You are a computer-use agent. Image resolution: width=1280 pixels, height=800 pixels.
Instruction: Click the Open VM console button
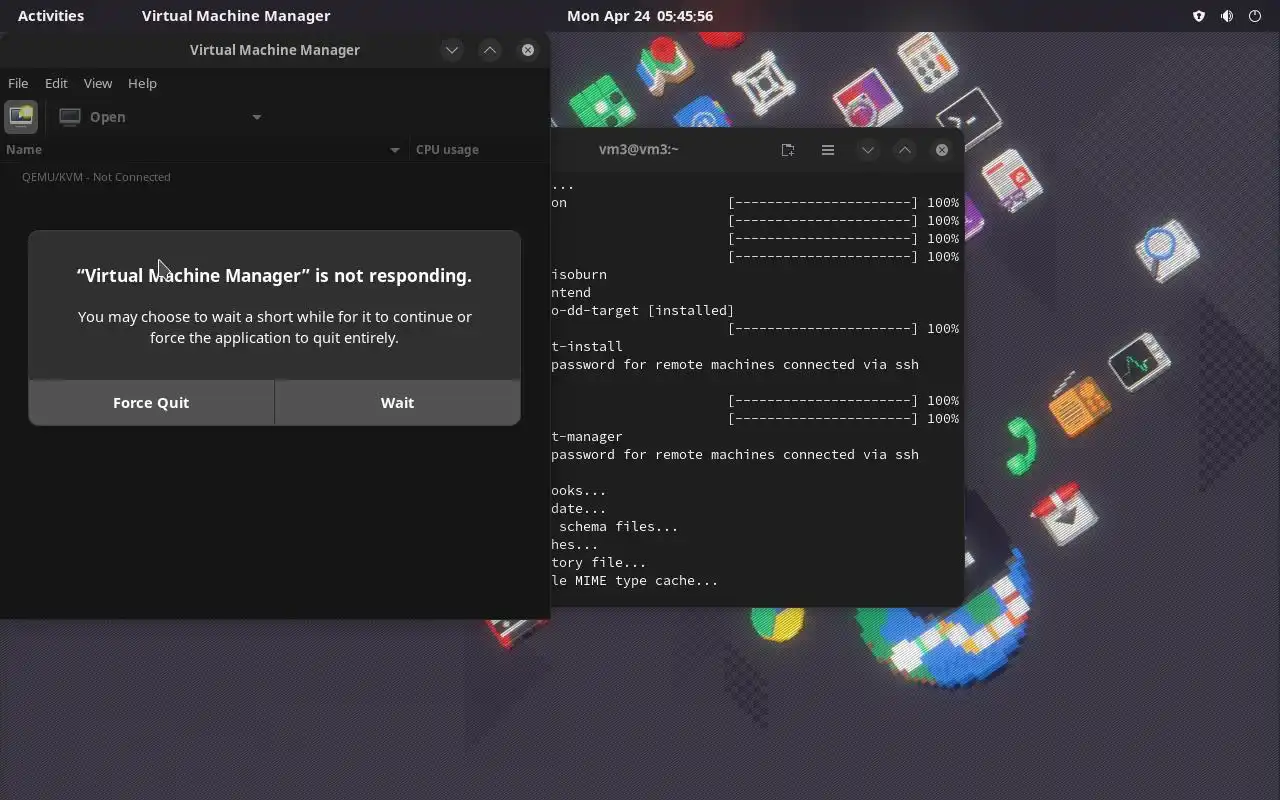[93, 117]
